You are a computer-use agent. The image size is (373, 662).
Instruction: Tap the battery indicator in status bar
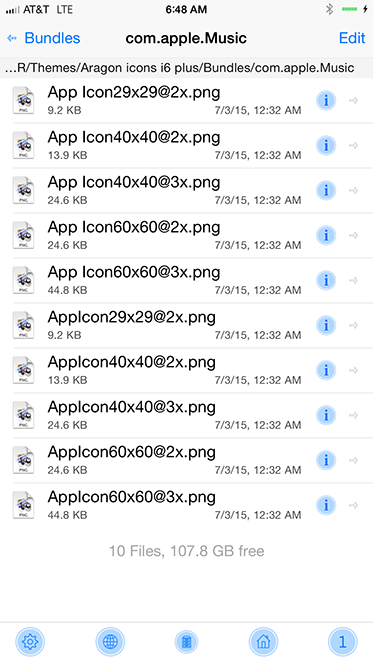tap(350, 9)
